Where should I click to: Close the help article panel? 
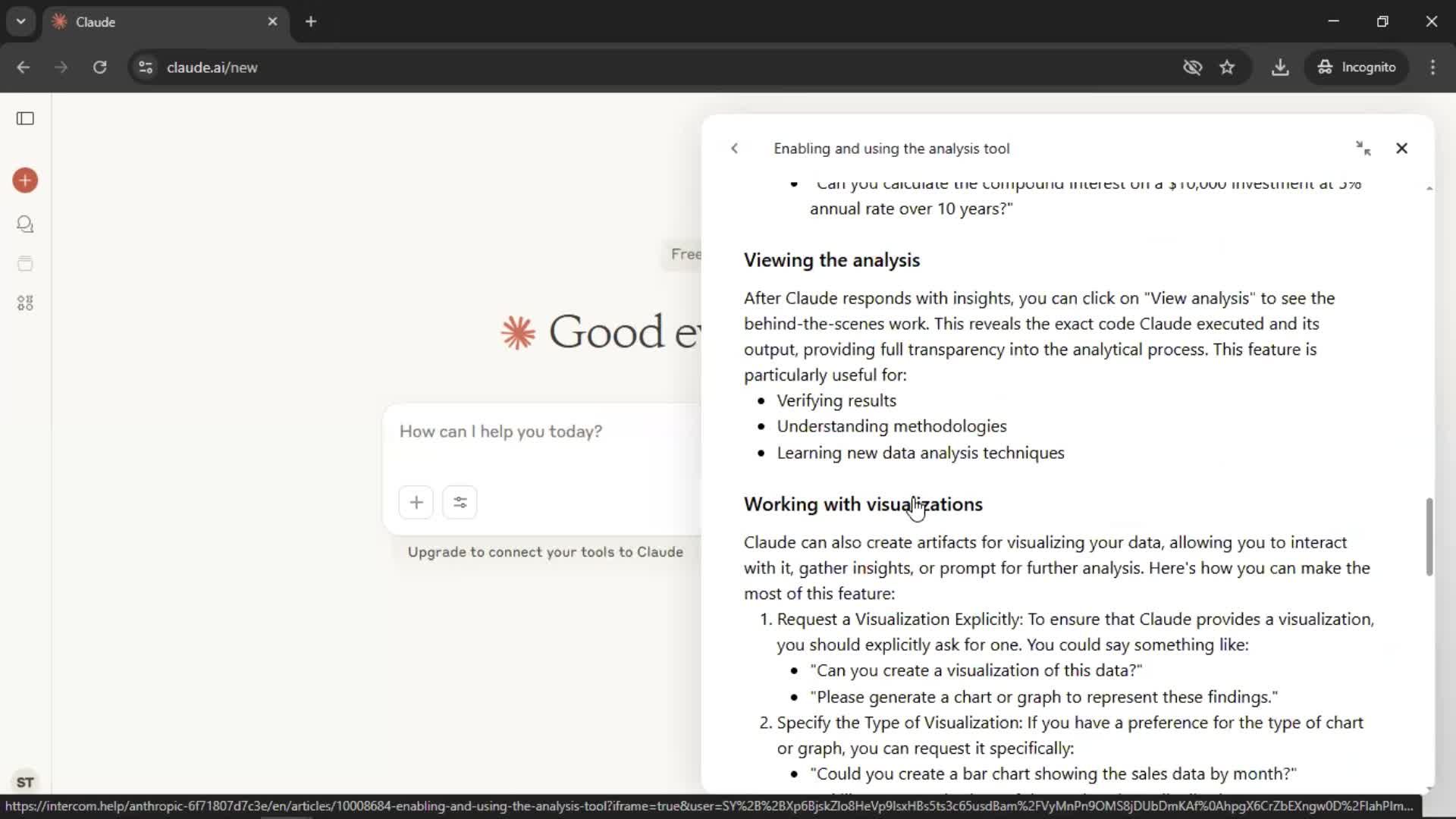(1401, 149)
